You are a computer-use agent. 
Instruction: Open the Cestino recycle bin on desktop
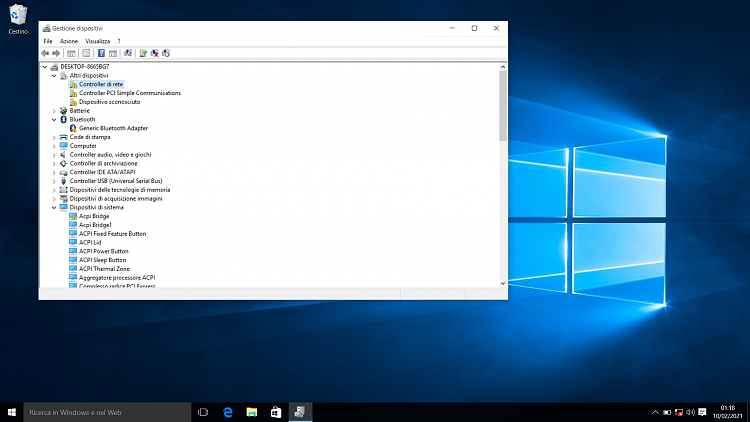point(18,19)
